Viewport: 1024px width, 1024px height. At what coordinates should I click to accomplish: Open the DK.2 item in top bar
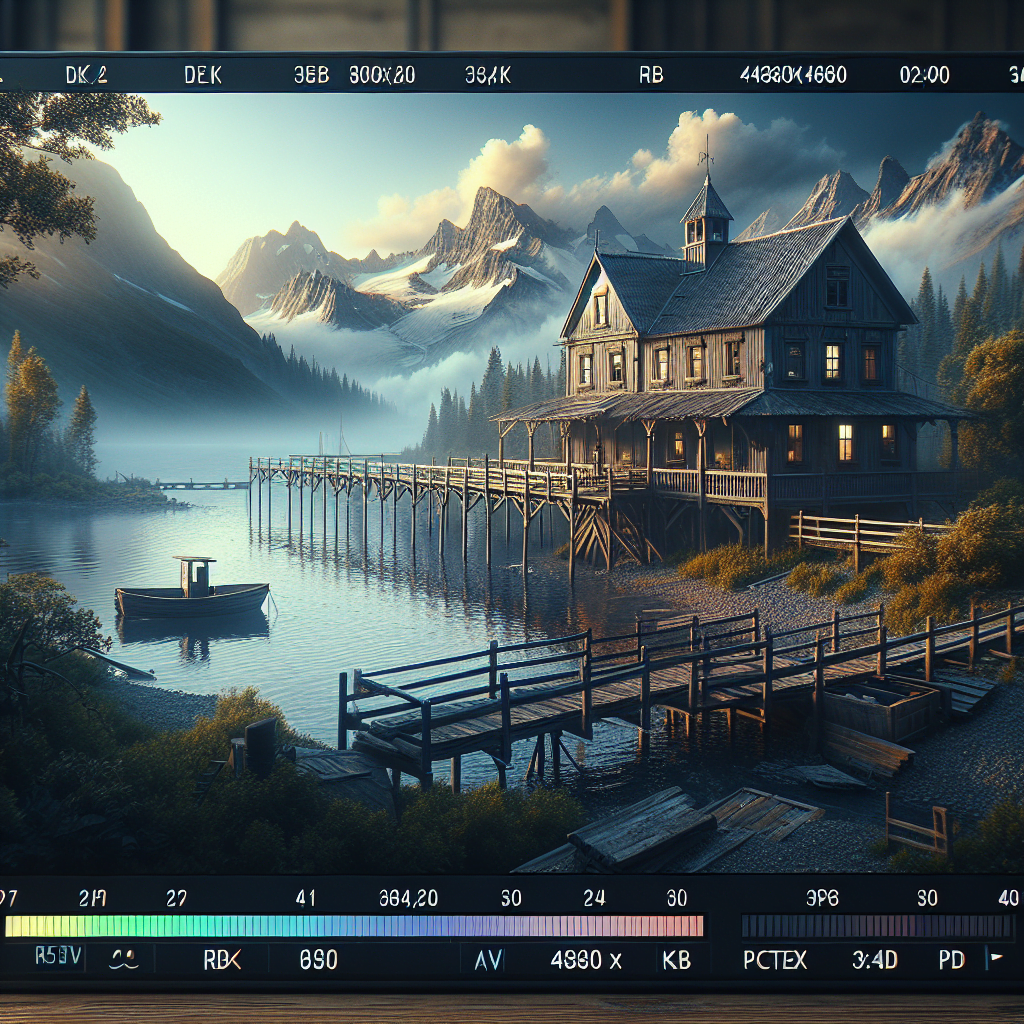(86, 75)
